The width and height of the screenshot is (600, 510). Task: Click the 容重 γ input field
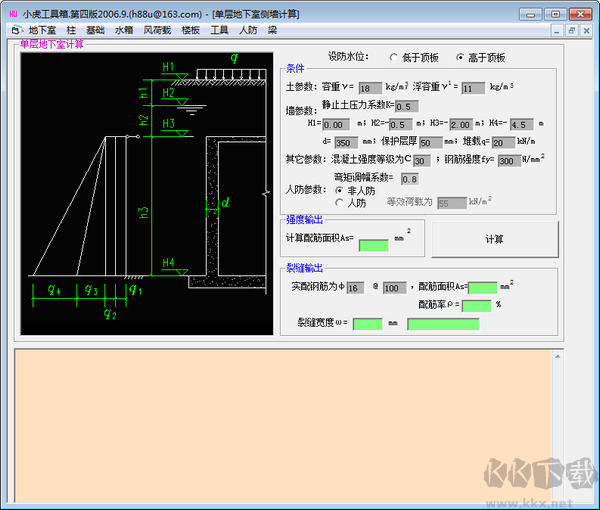pyautogui.click(x=370, y=88)
